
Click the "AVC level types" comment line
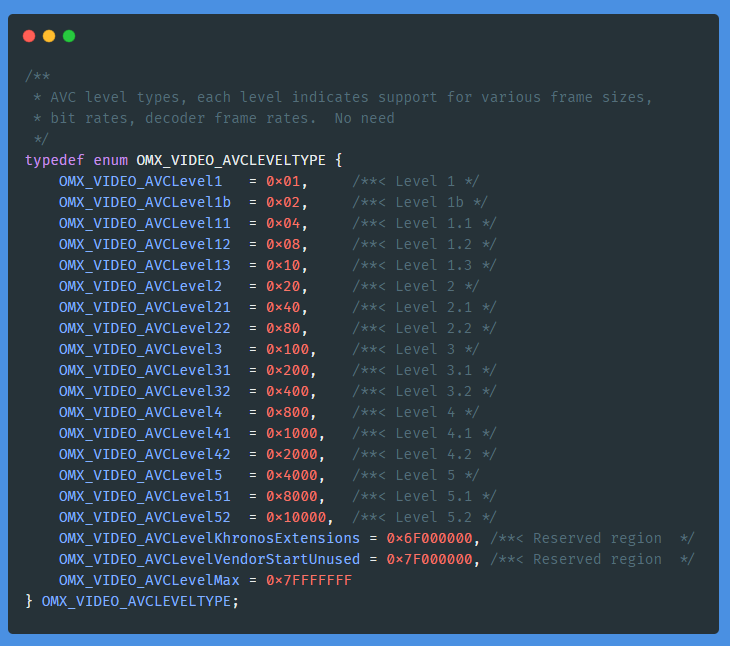click(x=342, y=97)
